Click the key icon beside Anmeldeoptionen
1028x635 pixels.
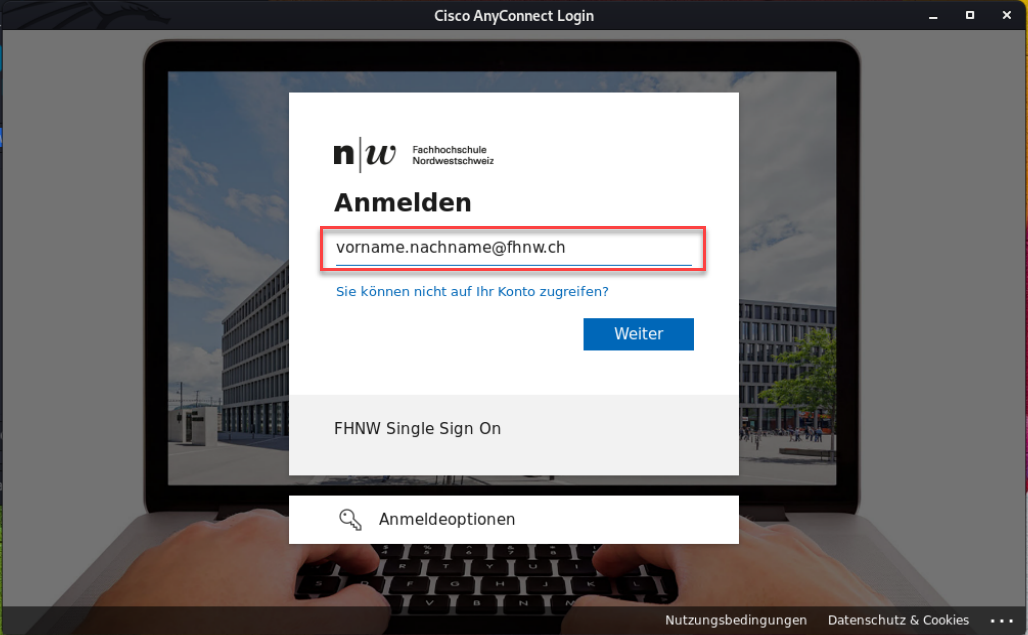click(x=350, y=520)
